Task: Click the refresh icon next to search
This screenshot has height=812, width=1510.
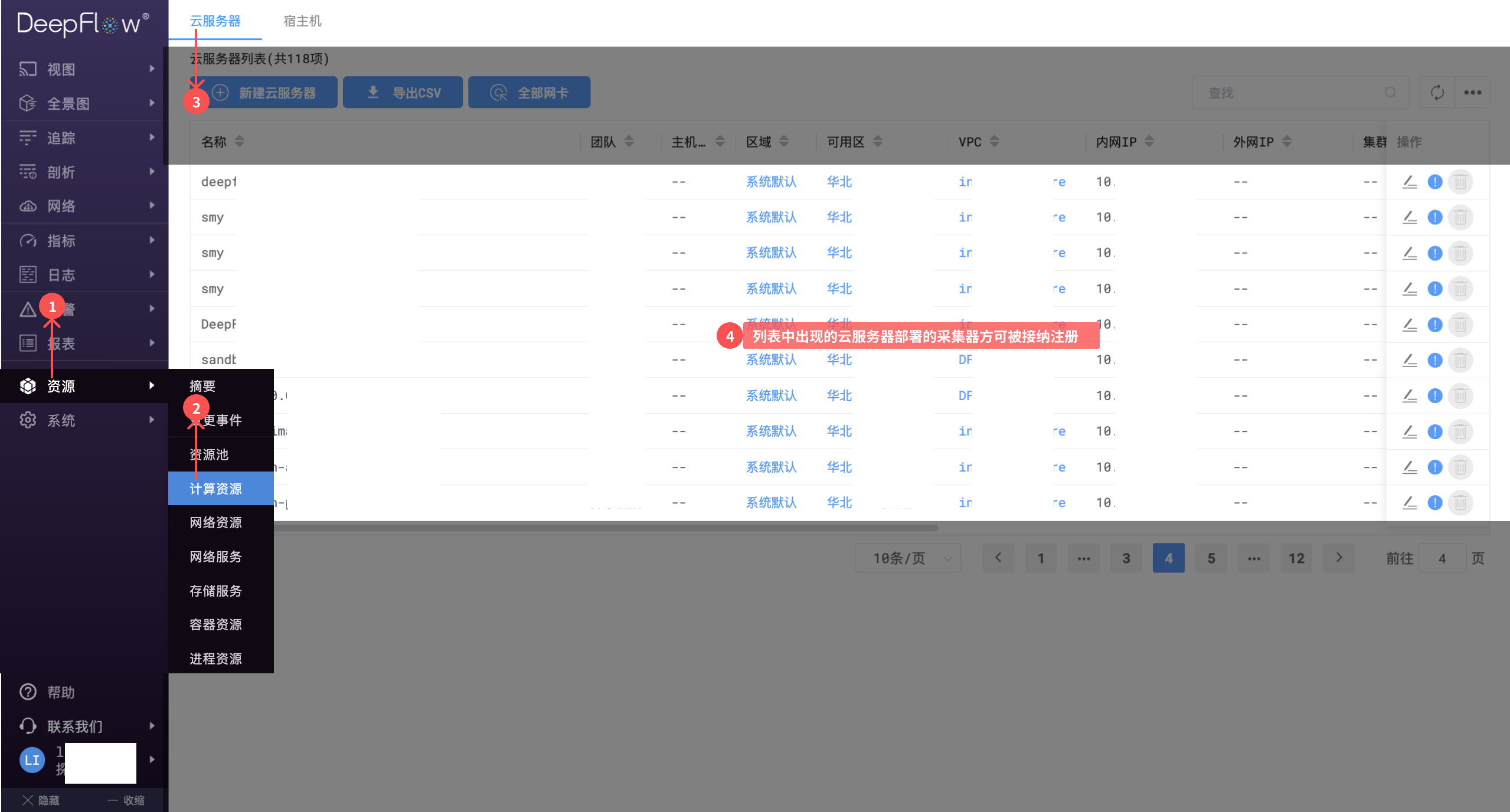Action: [x=1437, y=93]
